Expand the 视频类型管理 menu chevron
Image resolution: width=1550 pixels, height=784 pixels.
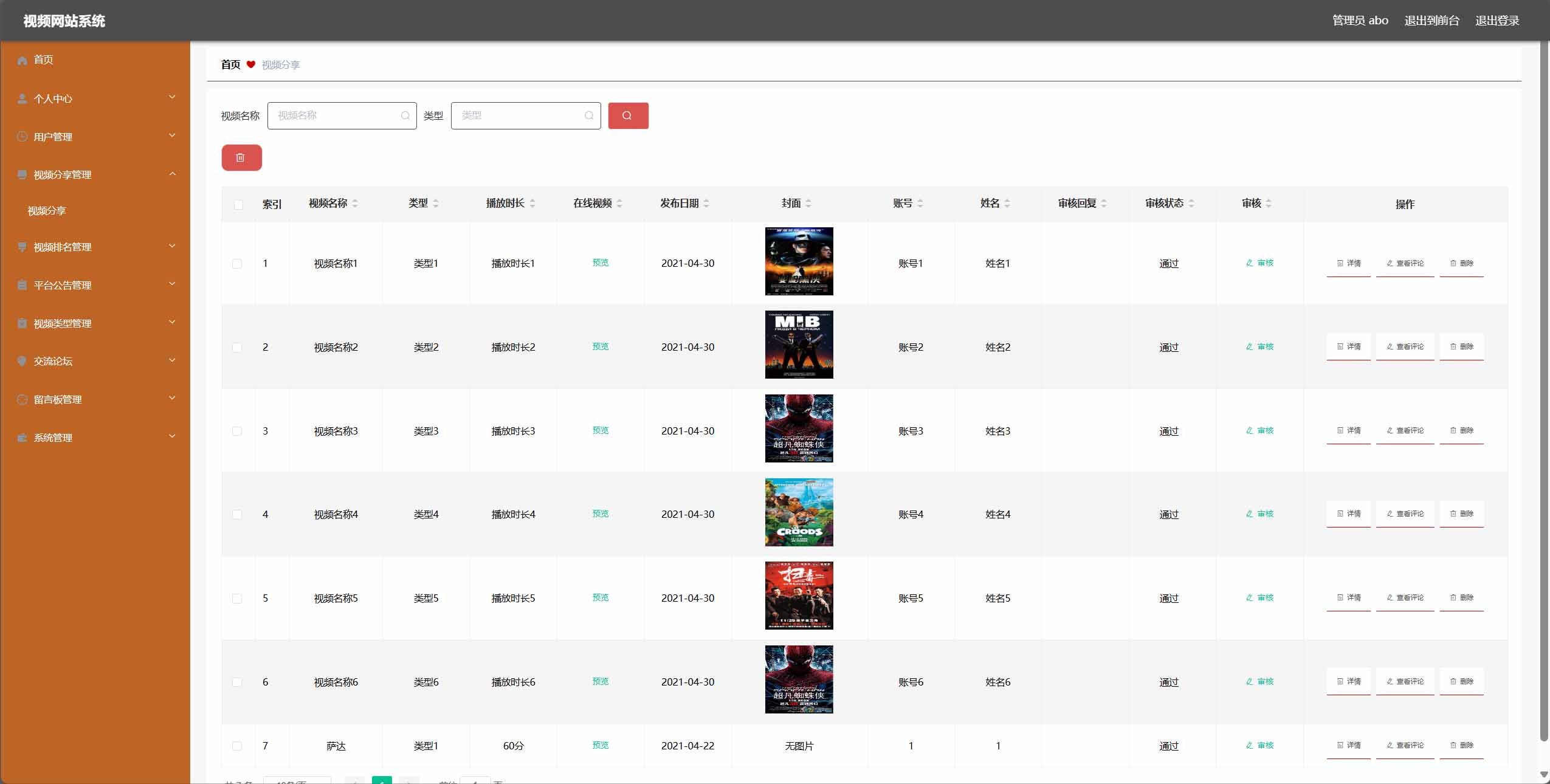point(172,322)
